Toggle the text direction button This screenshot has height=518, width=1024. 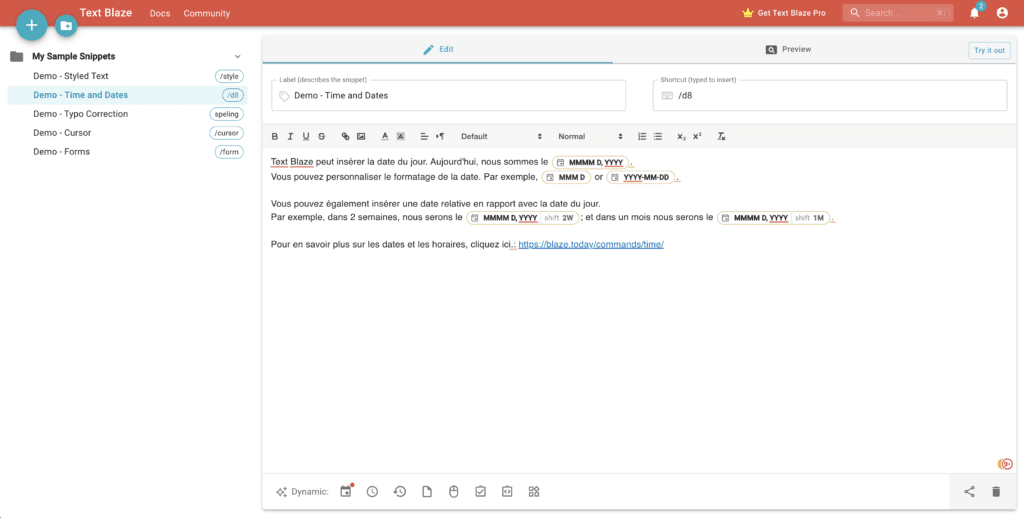pyautogui.click(x=440, y=137)
